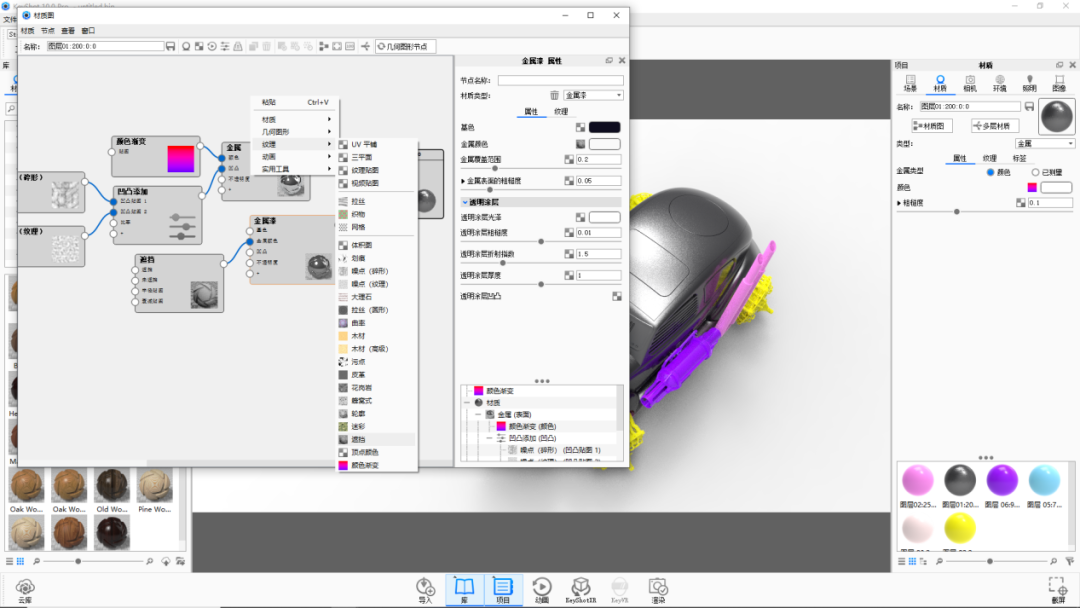Image resolution: width=1080 pixels, height=608 pixels.
Task: Switch to the 标签 tab in the project material panel
Action: tap(1019, 158)
